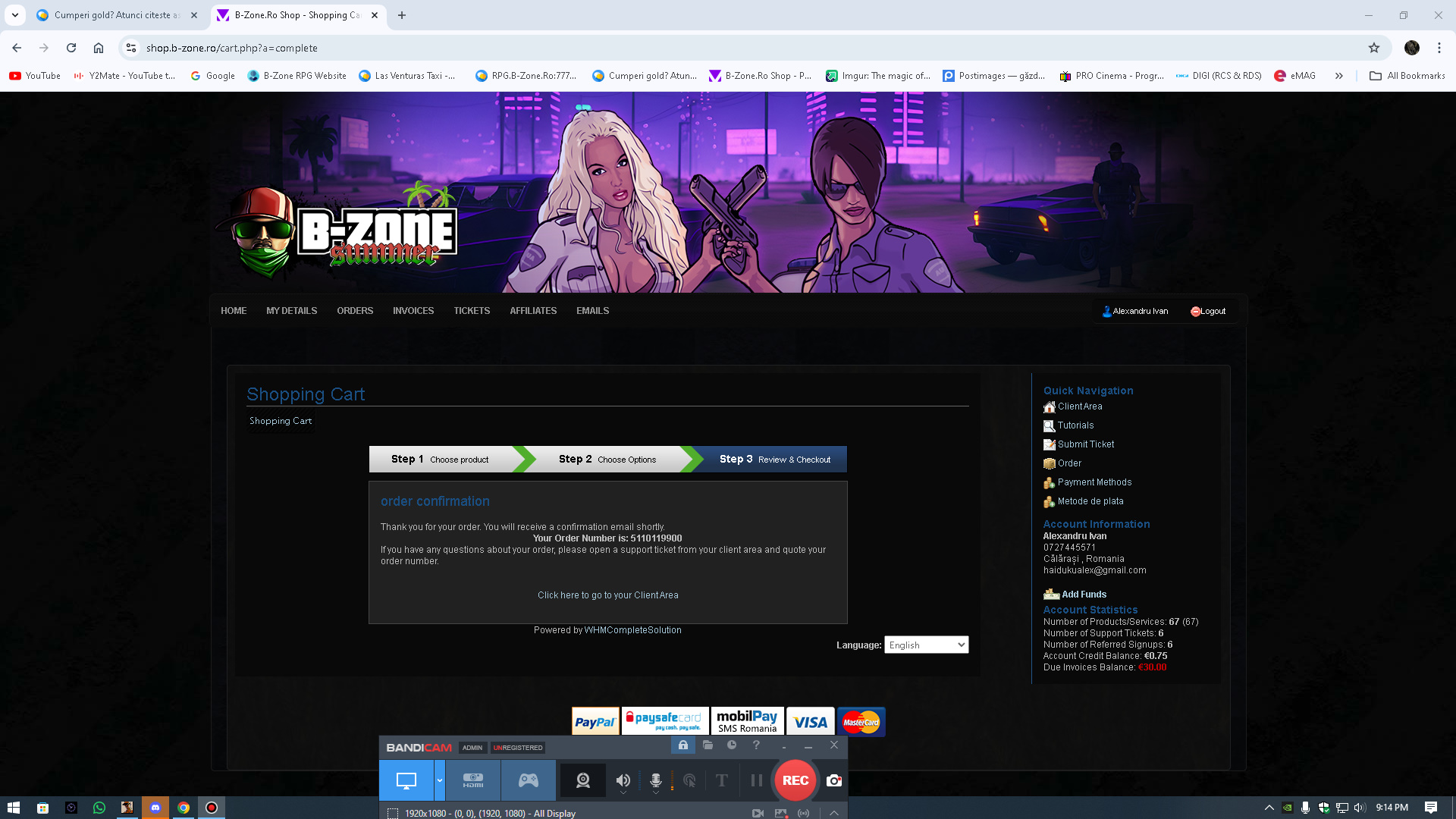Expand Bandicam screen mode dropdown arrow
This screenshot has height=819, width=1456.
pyautogui.click(x=439, y=780)
